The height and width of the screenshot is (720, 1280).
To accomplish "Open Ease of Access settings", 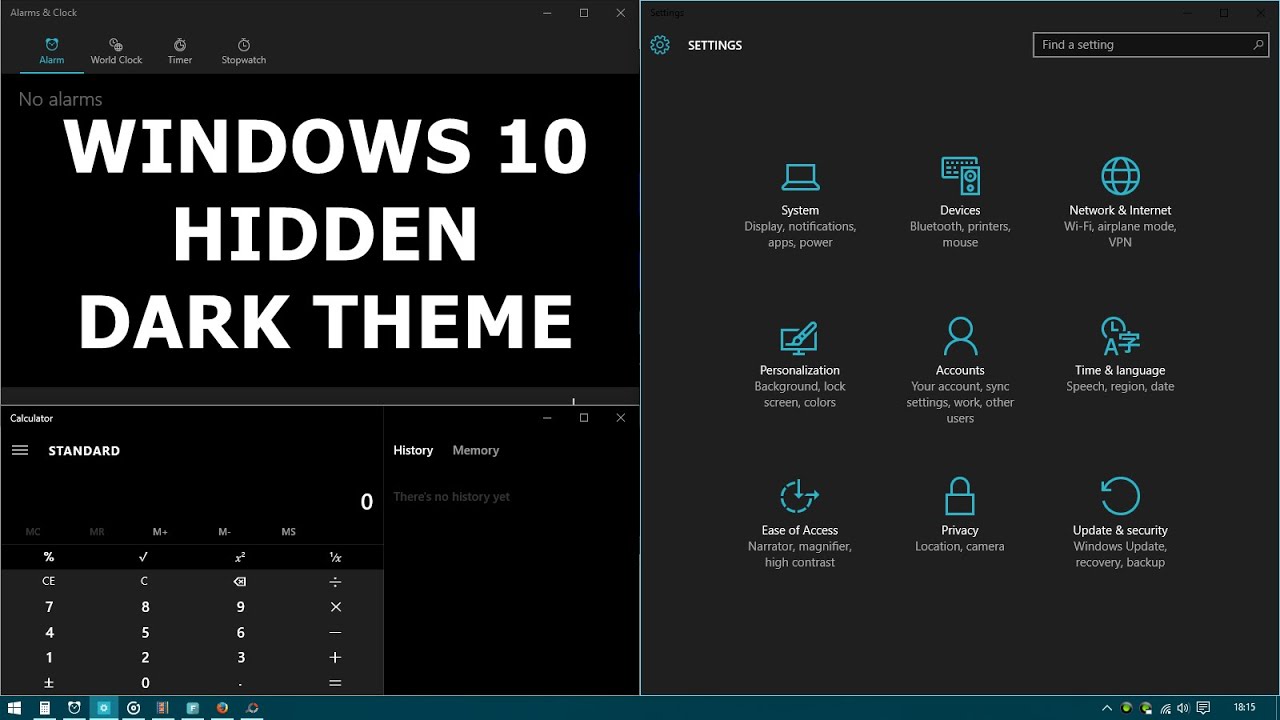I will tap(800, 525).
